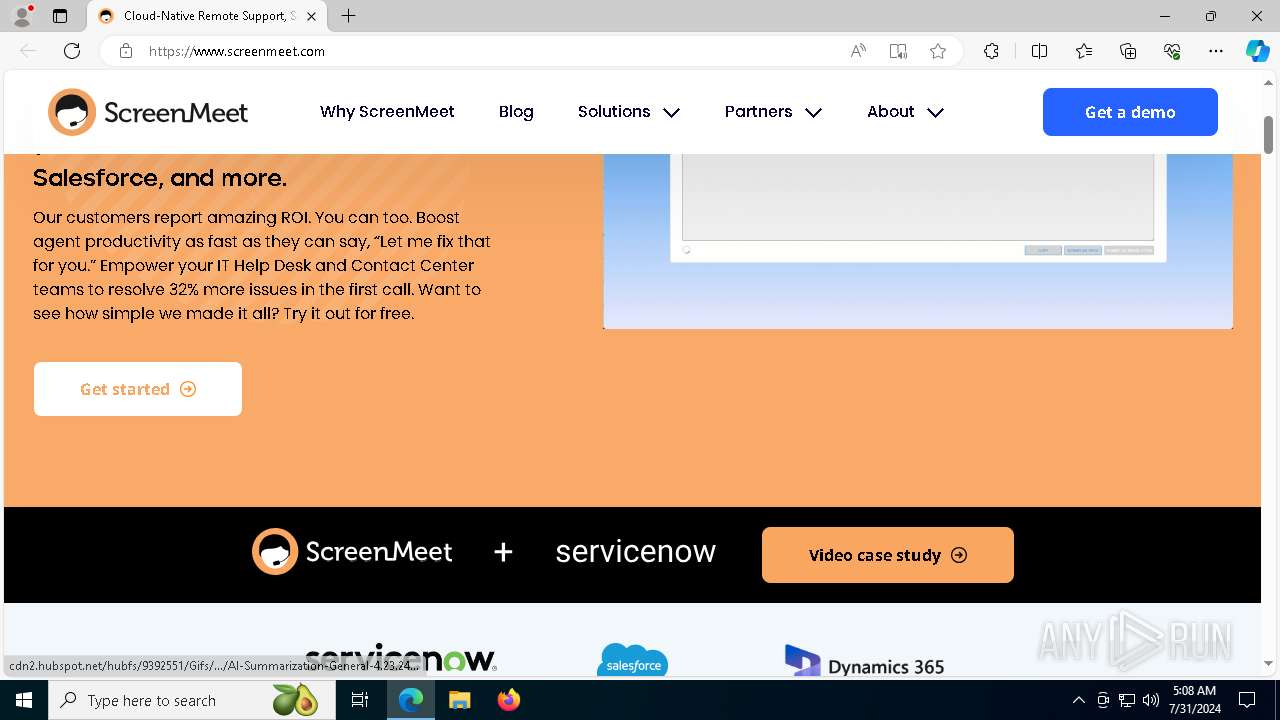Viewport: 1280px width, 720px height.
Task: Open the Collections icon
Action: (1128, 51)
